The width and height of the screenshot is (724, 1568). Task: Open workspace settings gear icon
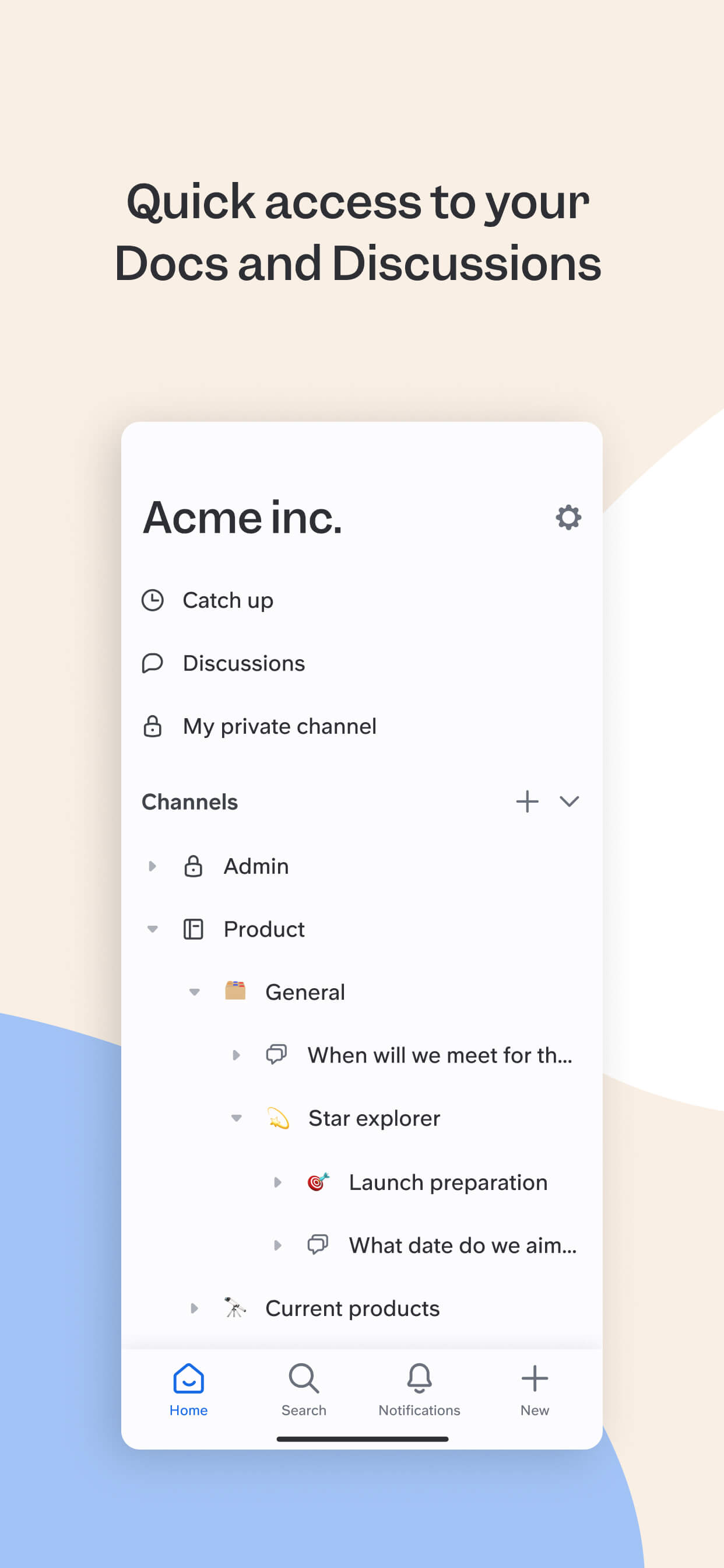(568, 517)
